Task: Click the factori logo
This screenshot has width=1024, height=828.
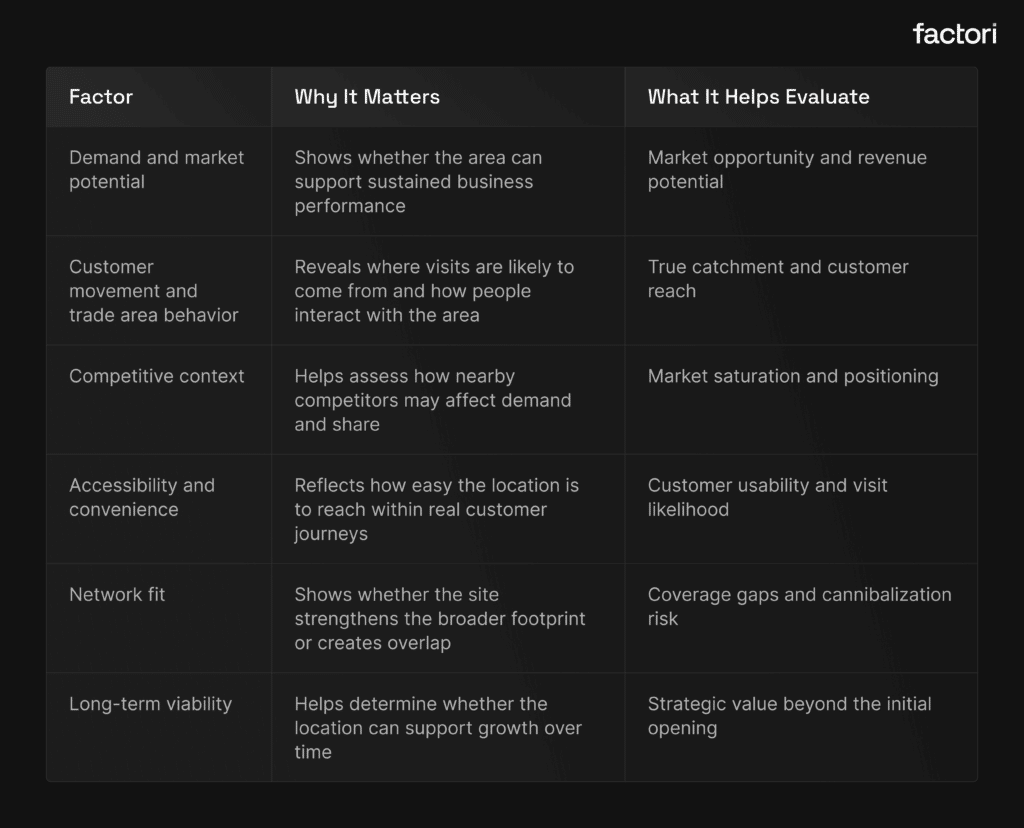Action: pyautogui.click(x=954, y=34)
